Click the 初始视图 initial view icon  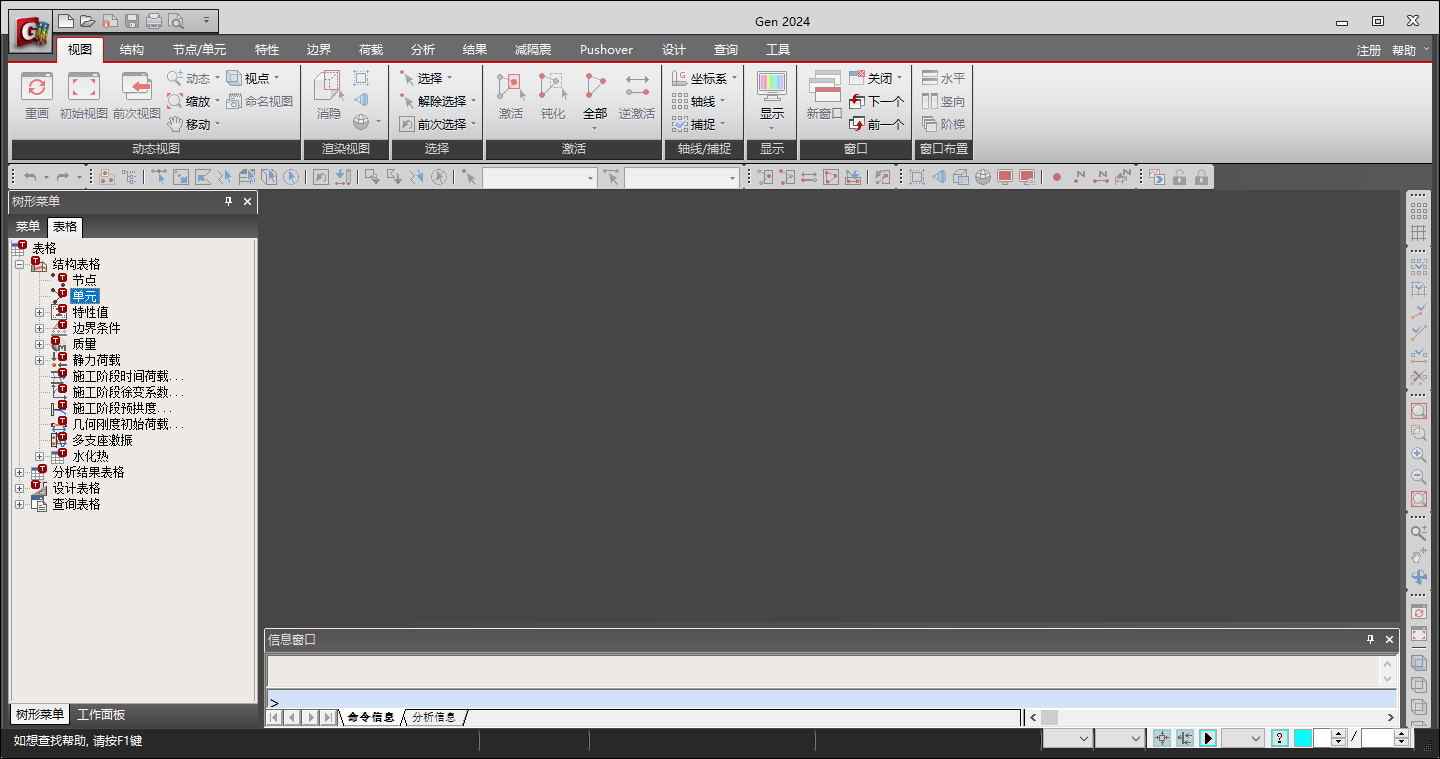84,87
